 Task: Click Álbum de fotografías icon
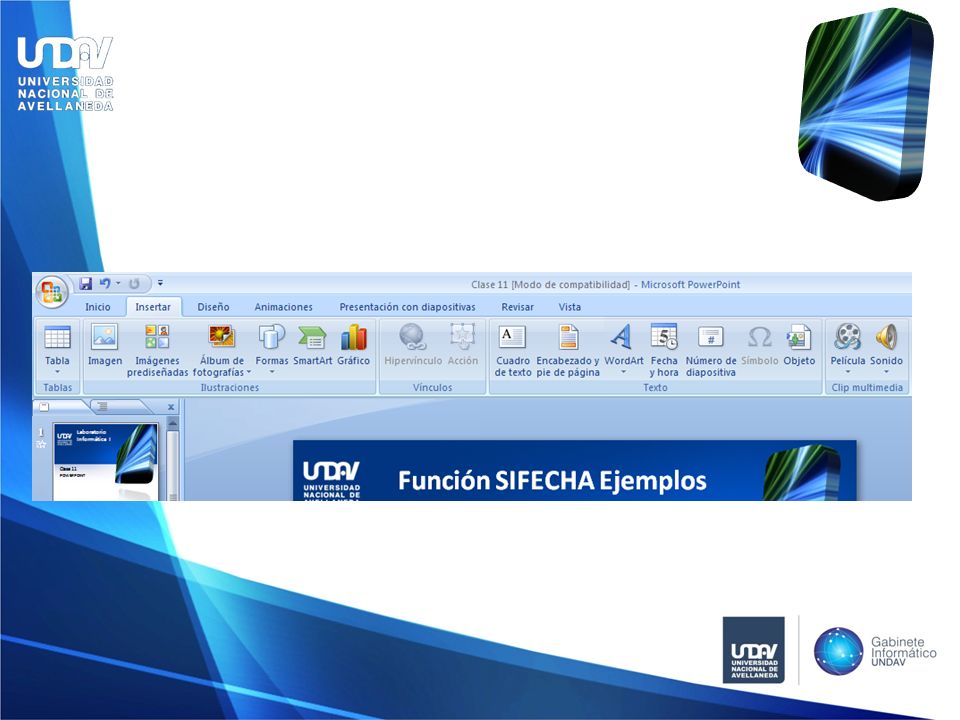click(222, 337)
